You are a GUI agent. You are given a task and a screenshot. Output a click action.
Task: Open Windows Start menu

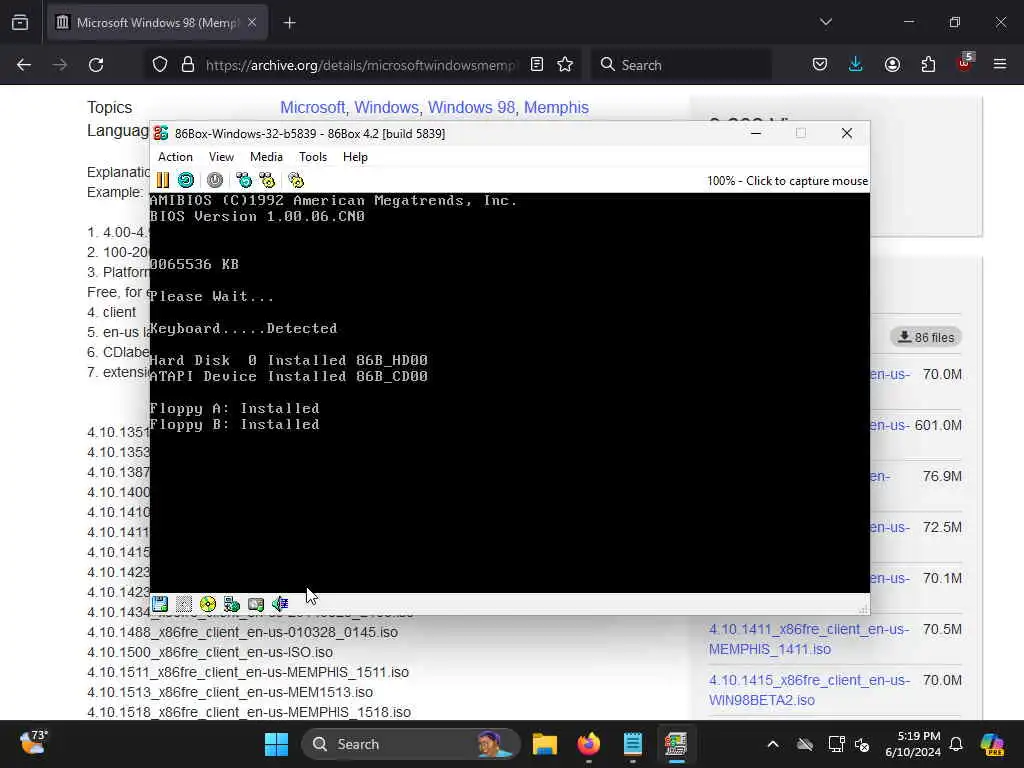[276, 744]
